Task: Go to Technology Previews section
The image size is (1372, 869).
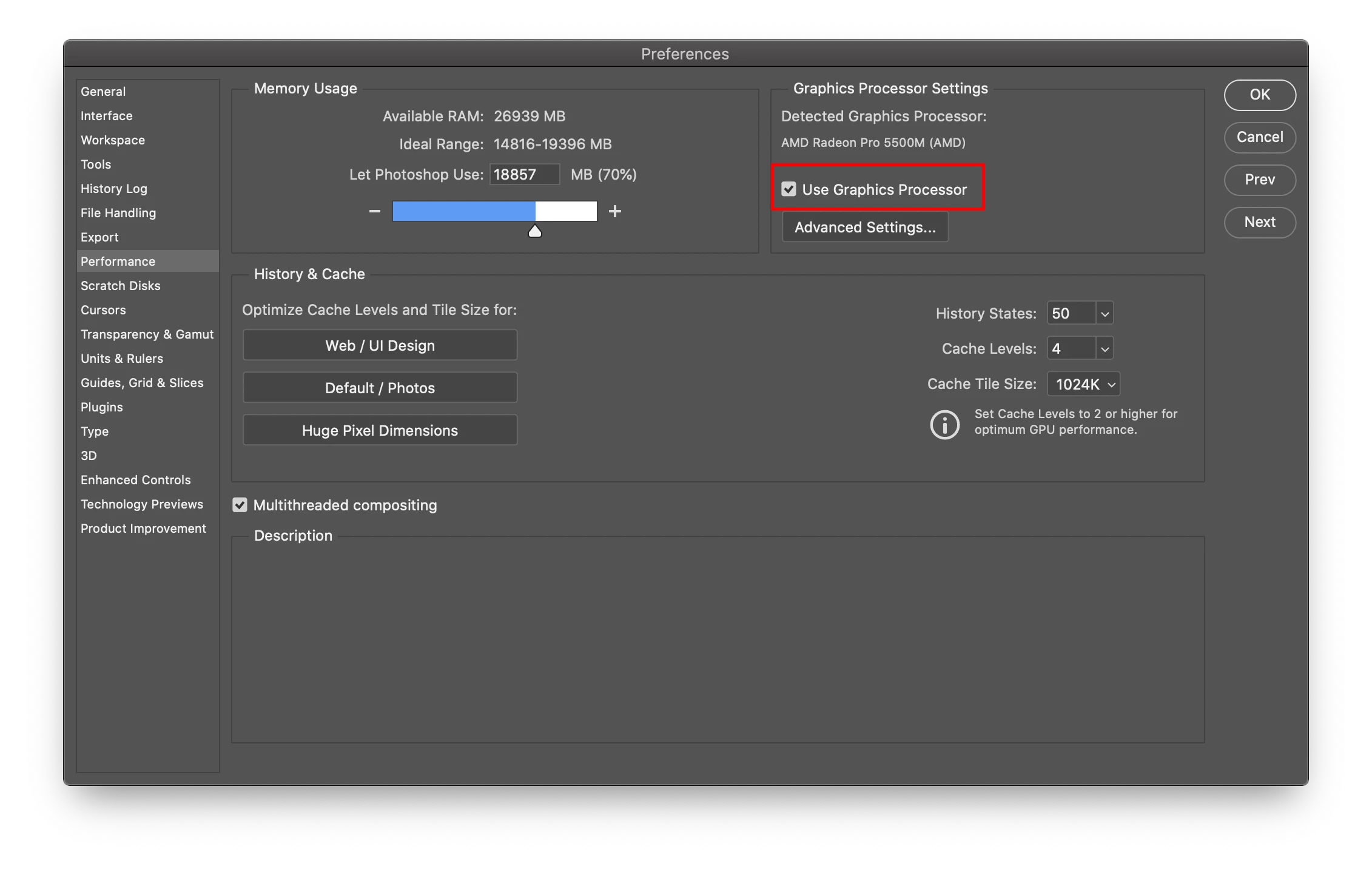Action: tap(142, 504)
